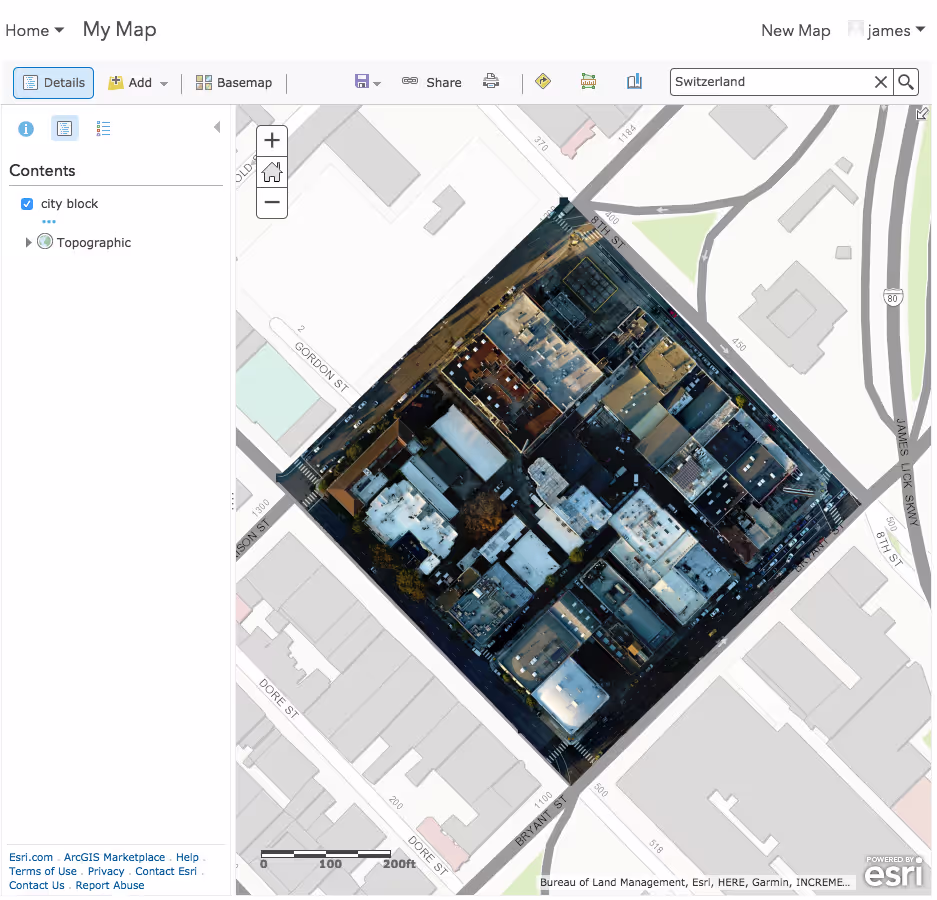The height and width of the screenshot is (900, 937).
Task: Click the Share button
Action: click(x=432, y=82)
